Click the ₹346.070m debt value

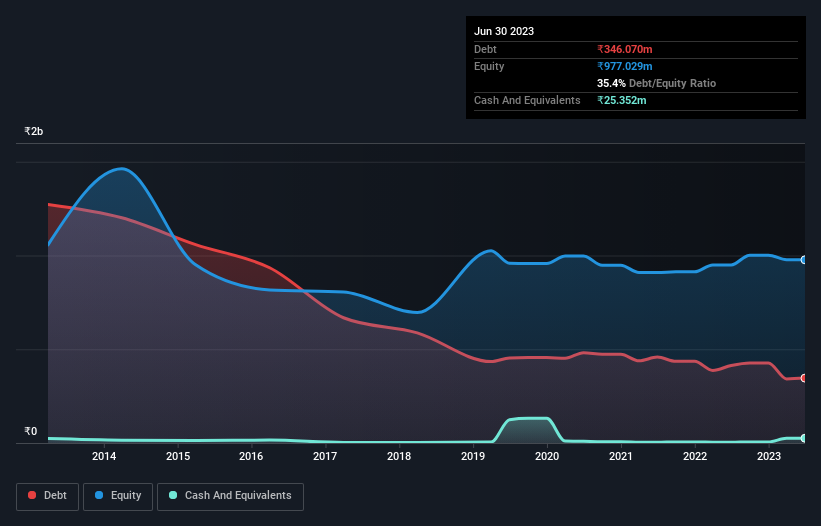[x=625, y=49]
